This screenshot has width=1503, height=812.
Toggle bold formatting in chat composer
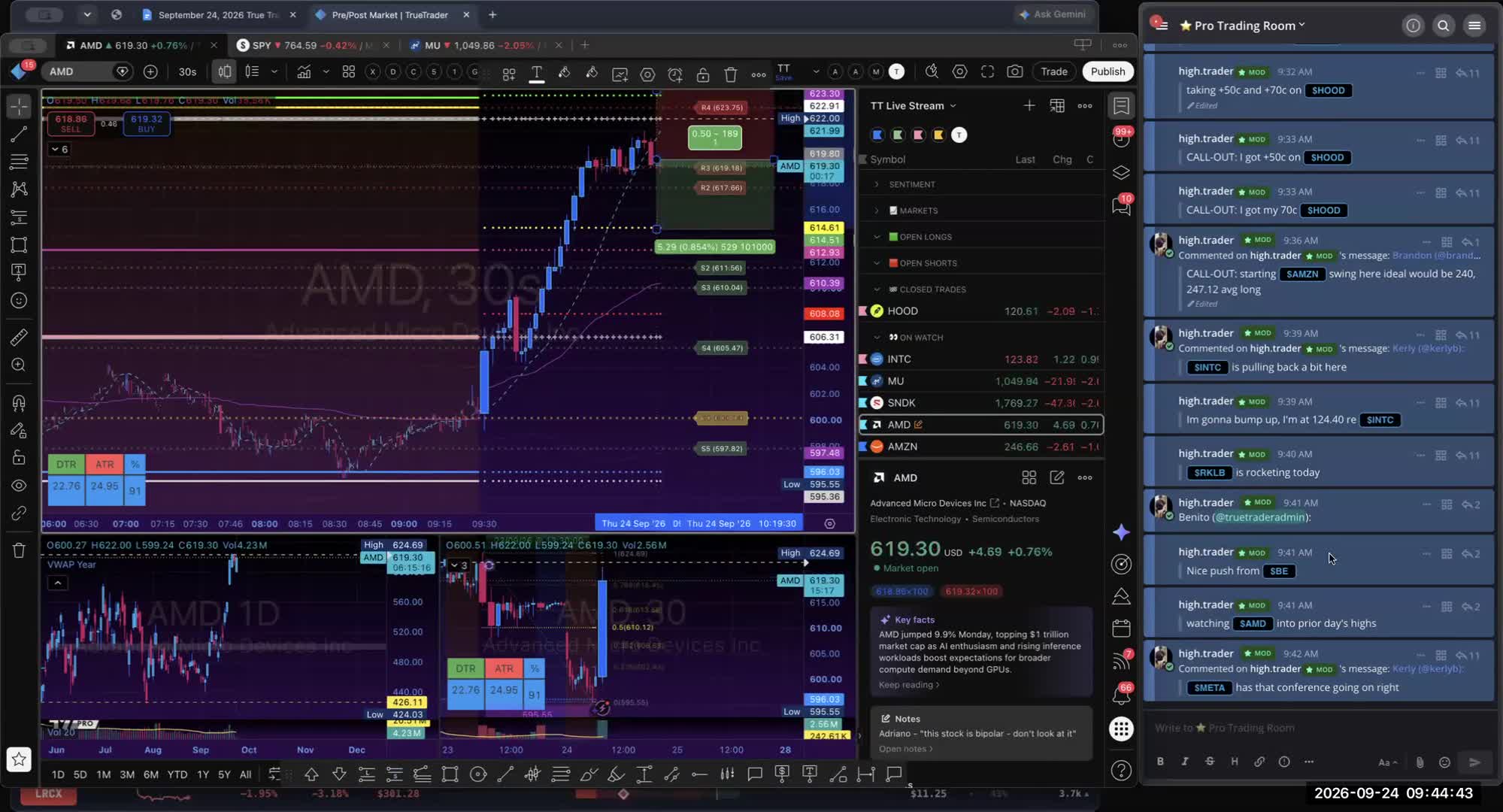[1160, 762]
